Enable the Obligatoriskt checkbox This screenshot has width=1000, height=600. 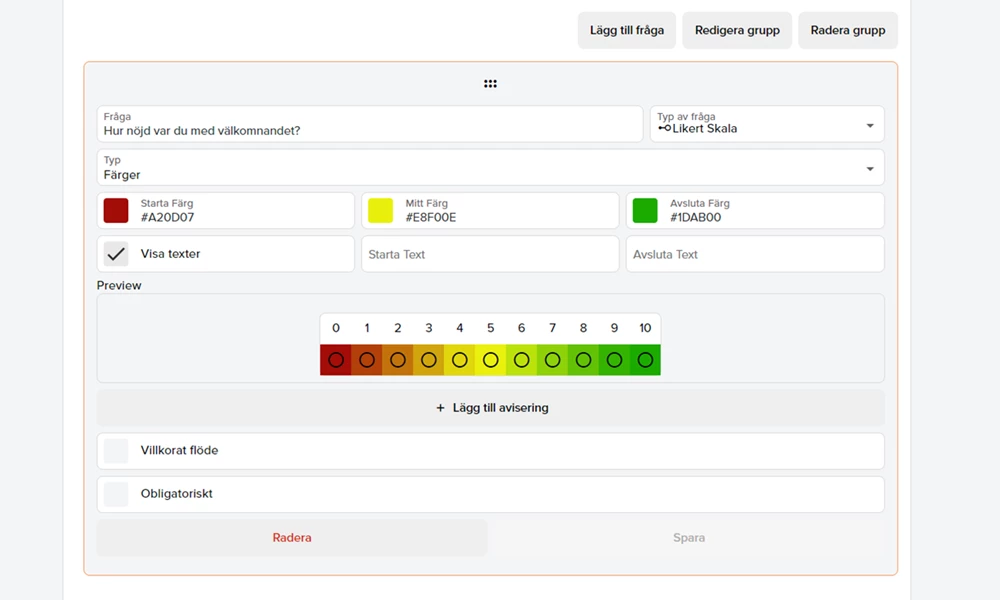(x=116, y=494)
